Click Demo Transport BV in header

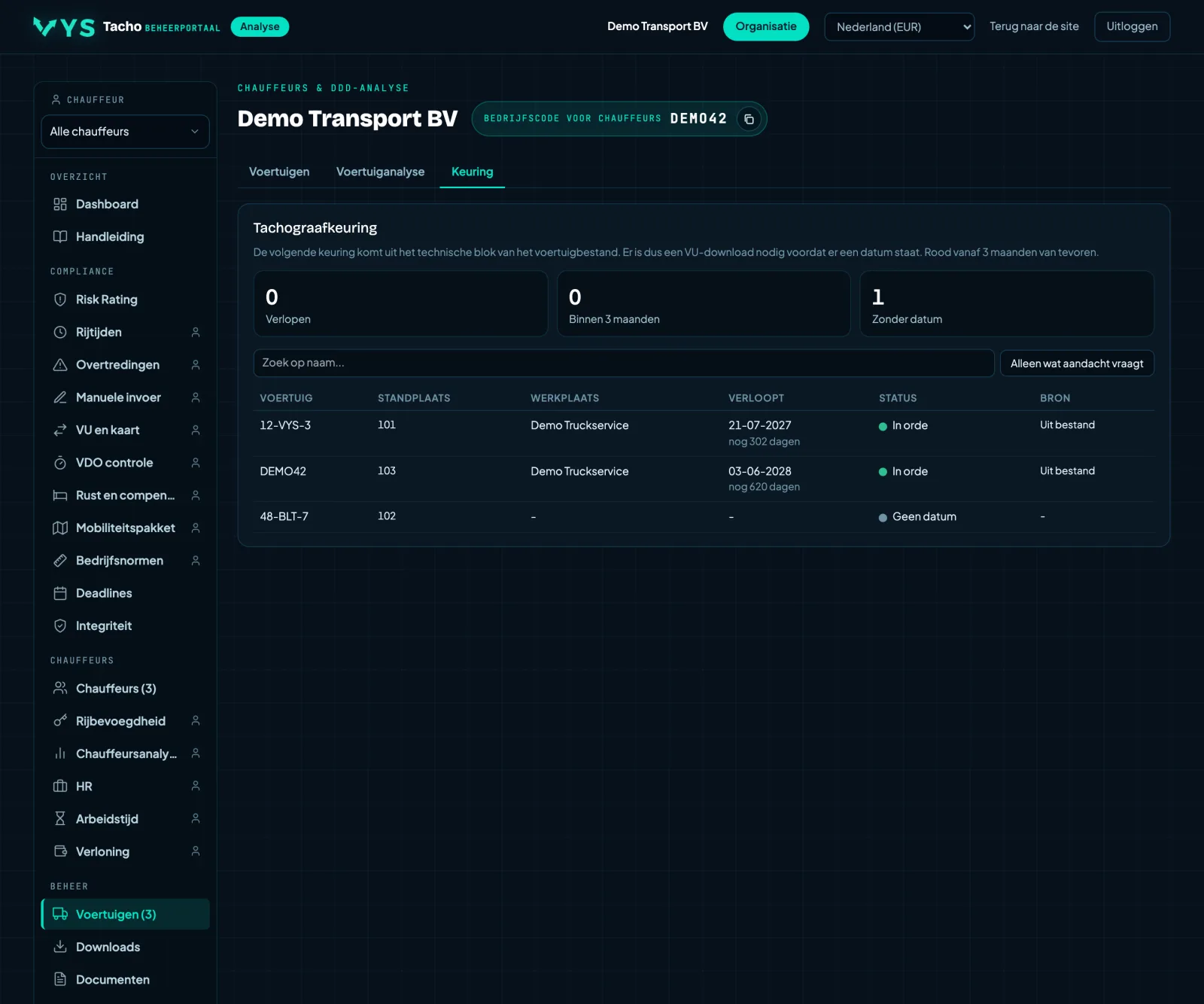pos(658,26)
